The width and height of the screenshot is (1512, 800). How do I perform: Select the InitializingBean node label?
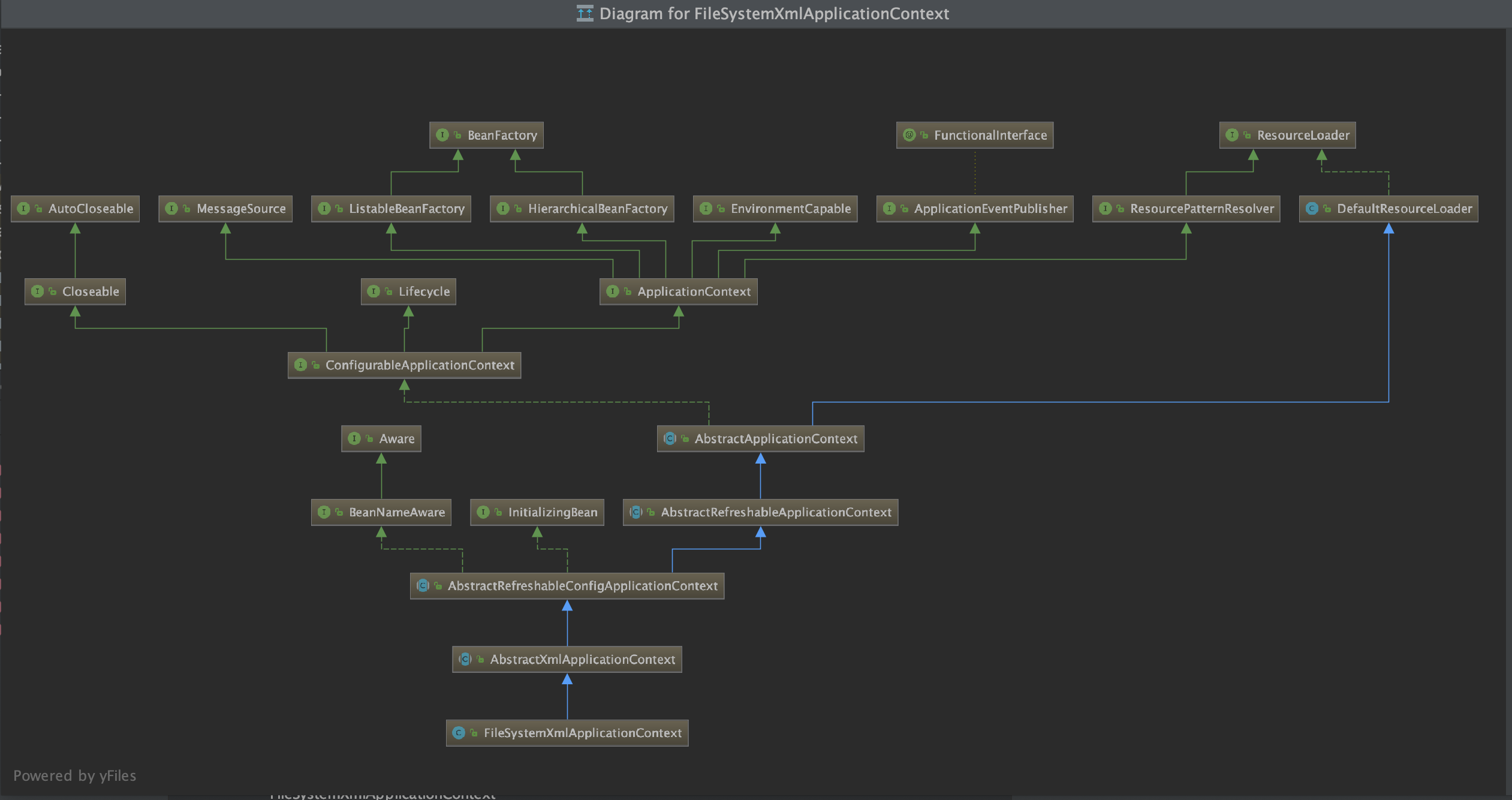pyautogui.click(x=553, y=512)
